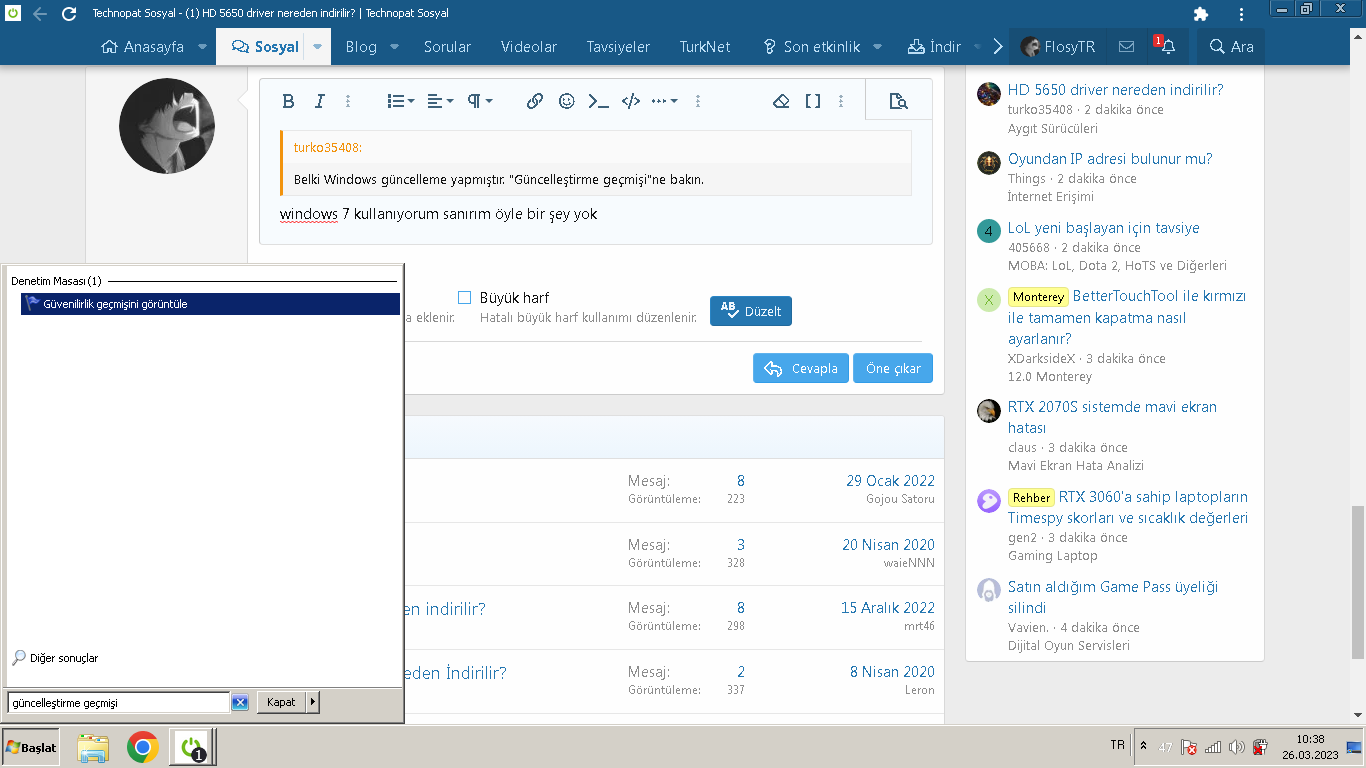This screenshot has height=768, width=1366.
Task: Click the '29 Ocak 2022' date link
Action: coord(890,481)
